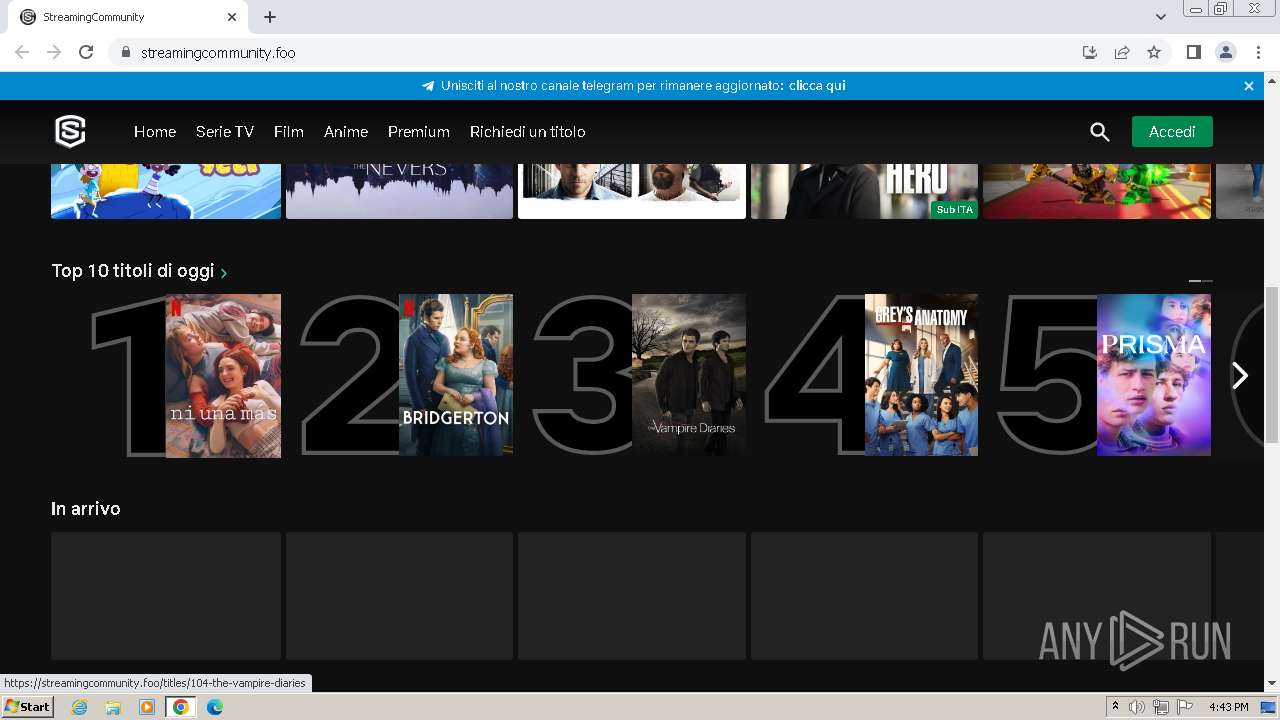Viewport: 1280px width, 720px height.
Task: Open the Windows Start button
Action: click(27, 707)
